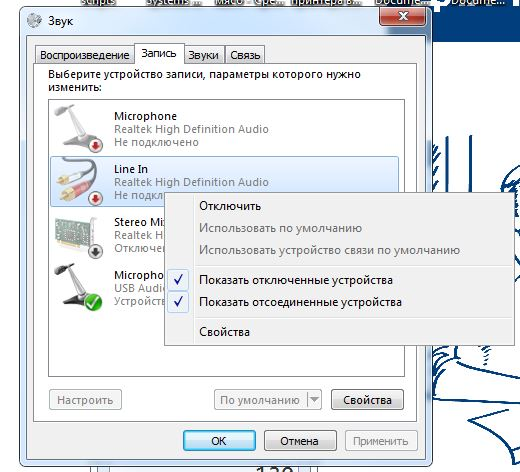Open Свойства from the context menu
The height and width of the screenshot is (472, 520).
[x=224, y=332]
